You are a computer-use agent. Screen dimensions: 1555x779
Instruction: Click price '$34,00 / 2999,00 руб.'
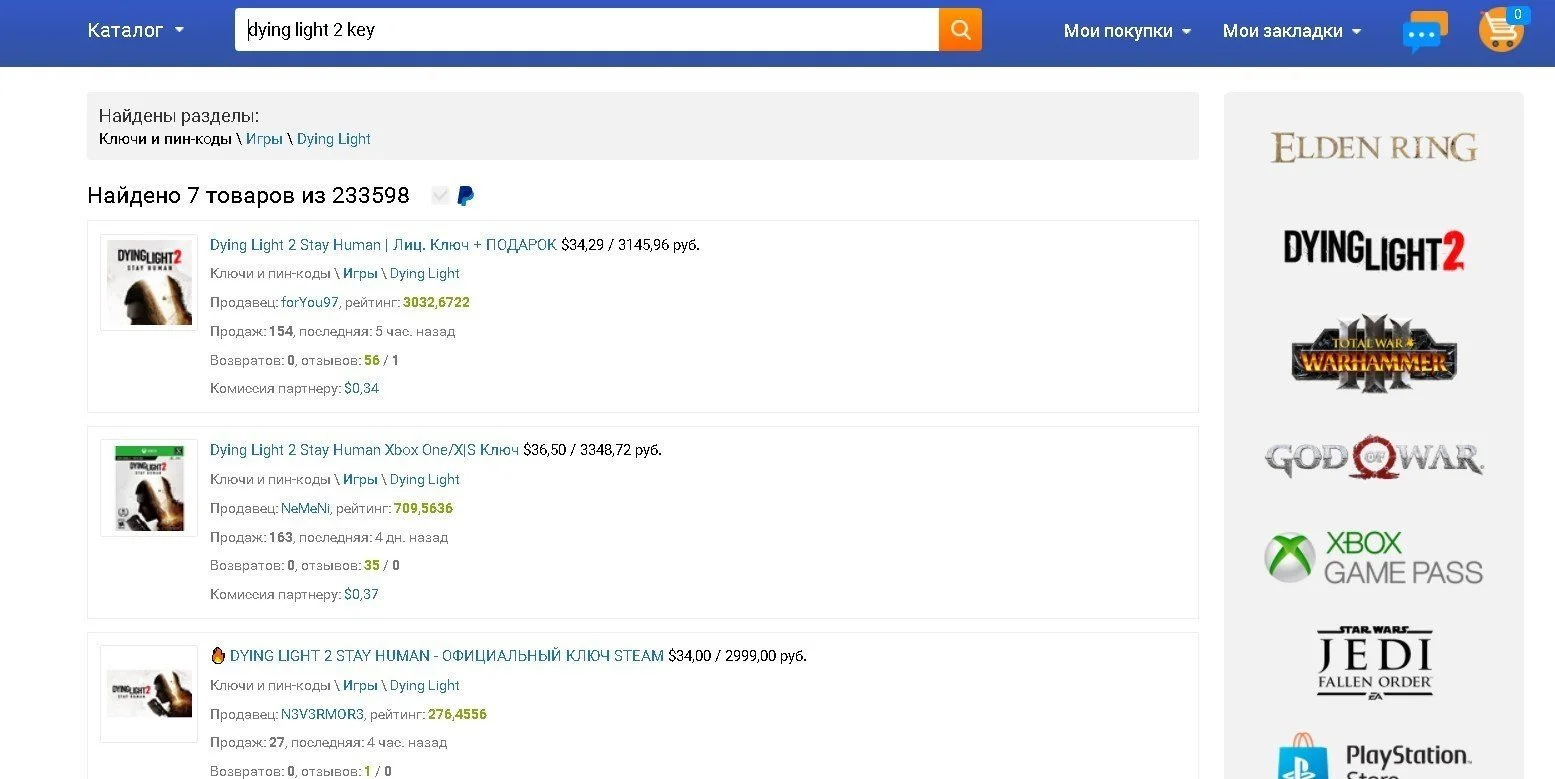[x=737, y=656]
